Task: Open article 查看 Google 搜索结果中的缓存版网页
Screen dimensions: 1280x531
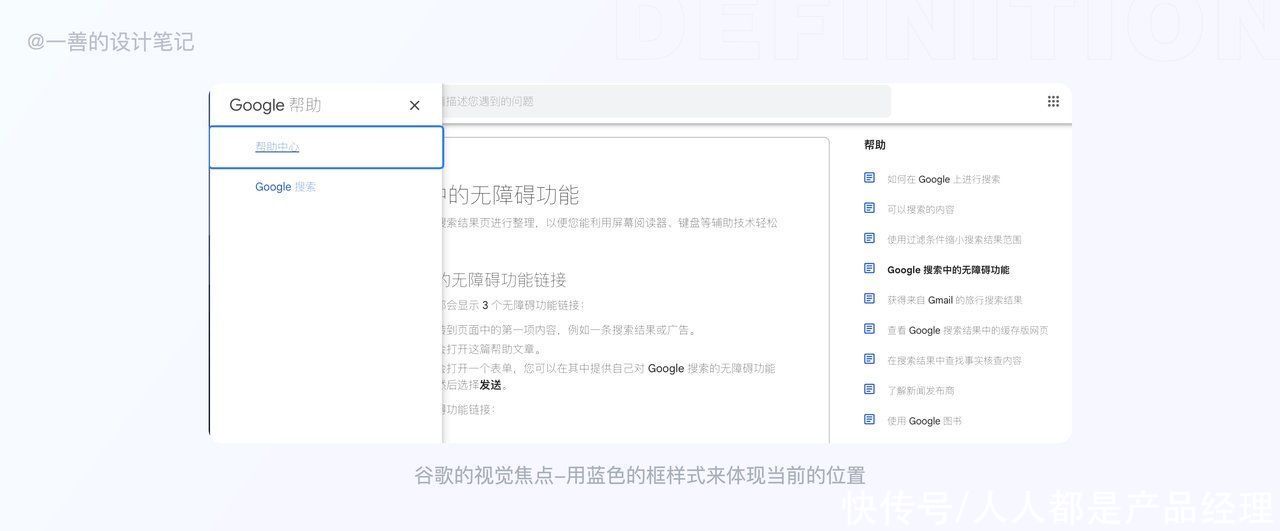Action: (967, 330)
